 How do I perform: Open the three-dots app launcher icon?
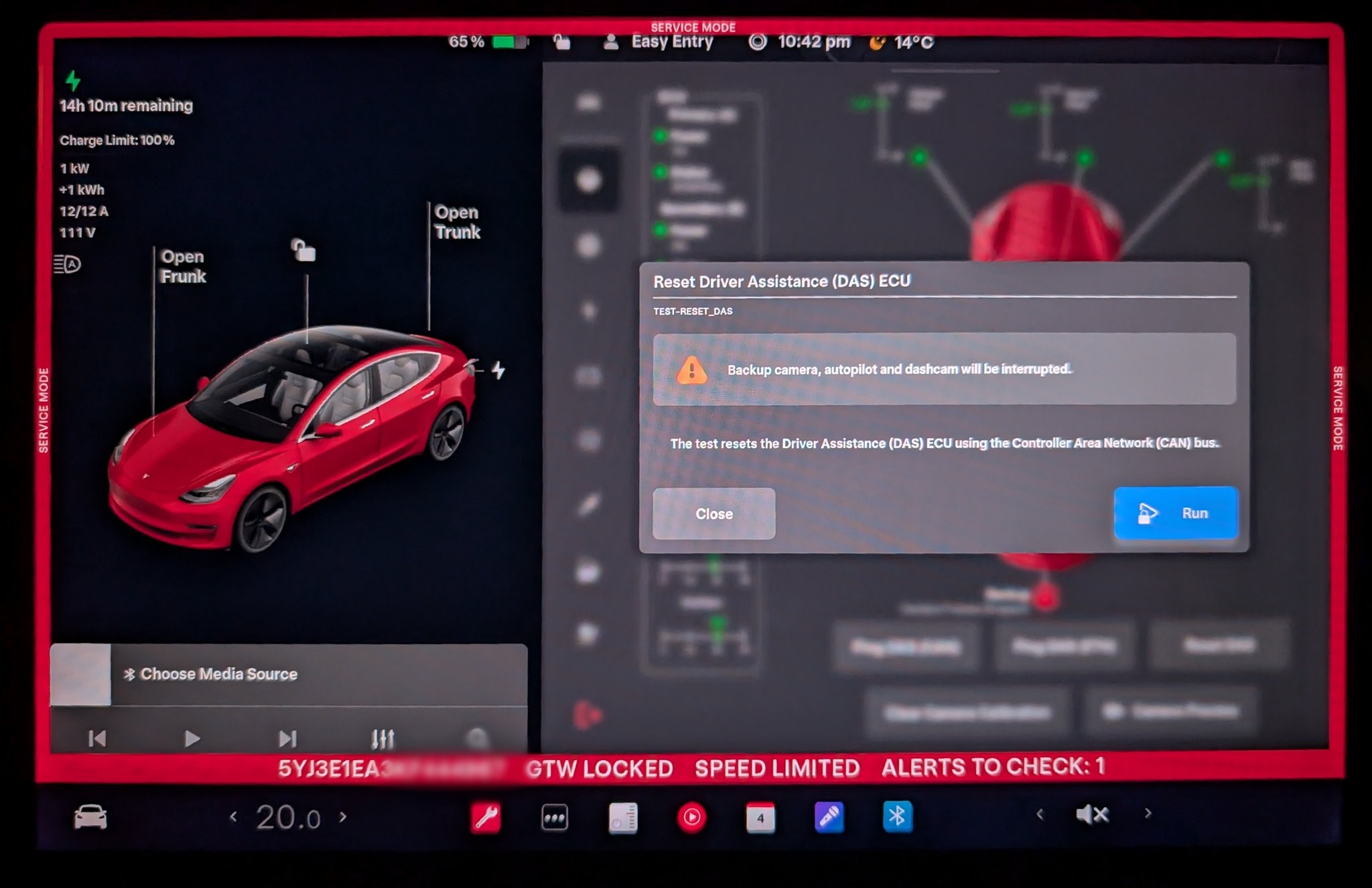pos(555,817)
